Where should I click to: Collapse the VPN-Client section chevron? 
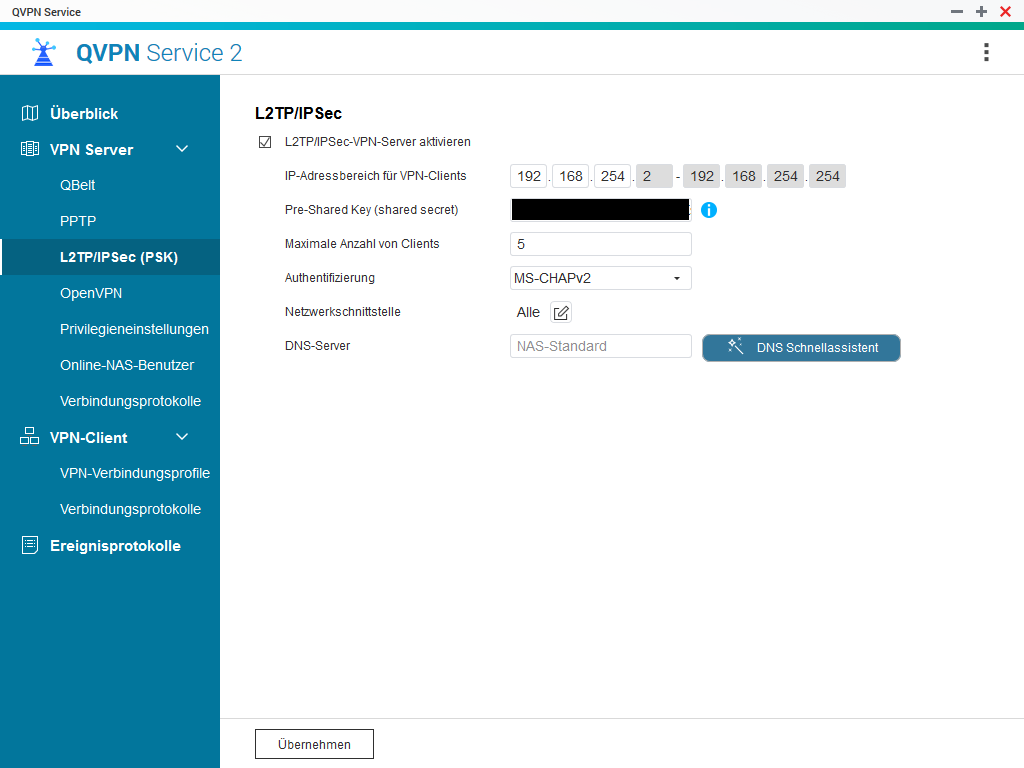click(182, 437)
